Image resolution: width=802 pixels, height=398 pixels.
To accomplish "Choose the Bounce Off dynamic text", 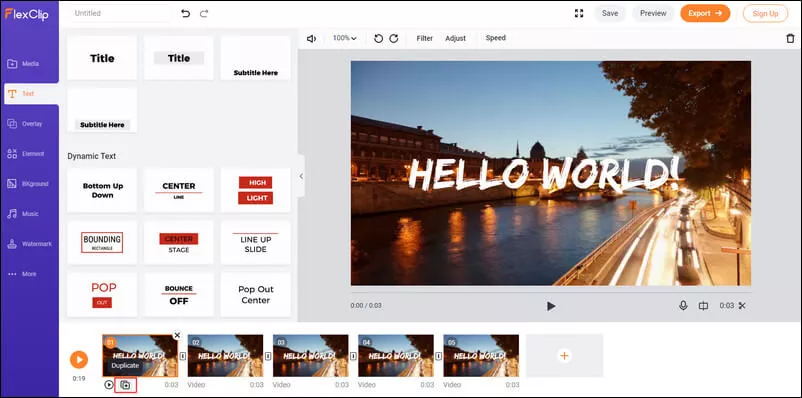I will (x=179, y=295).
